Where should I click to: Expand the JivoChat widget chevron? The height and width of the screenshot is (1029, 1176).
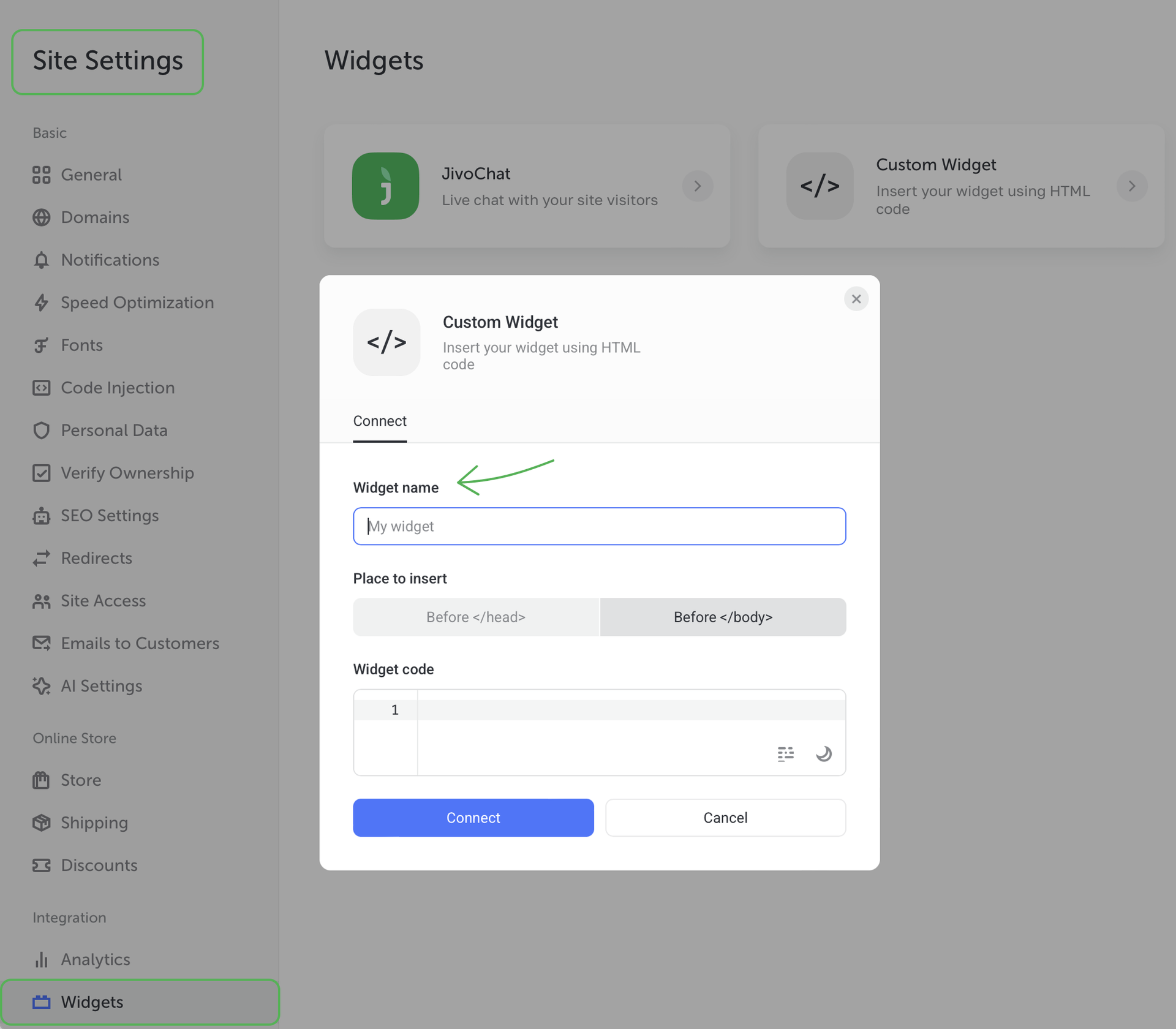click(697, 186)
